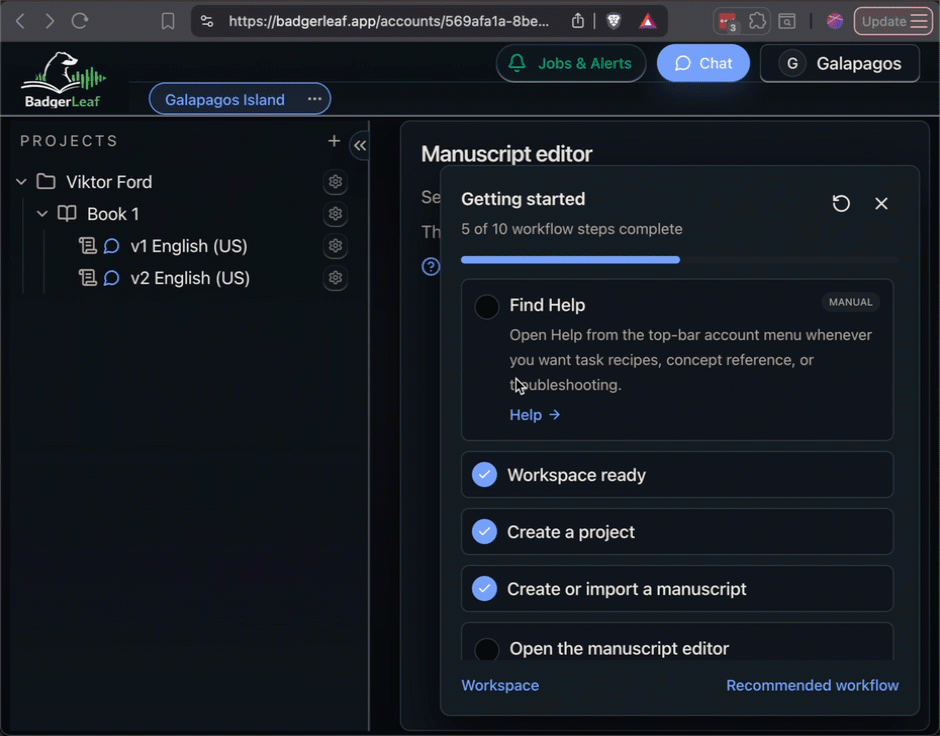
Task: Click the BadgerLeaf logo
Action: tap(63, 80)
